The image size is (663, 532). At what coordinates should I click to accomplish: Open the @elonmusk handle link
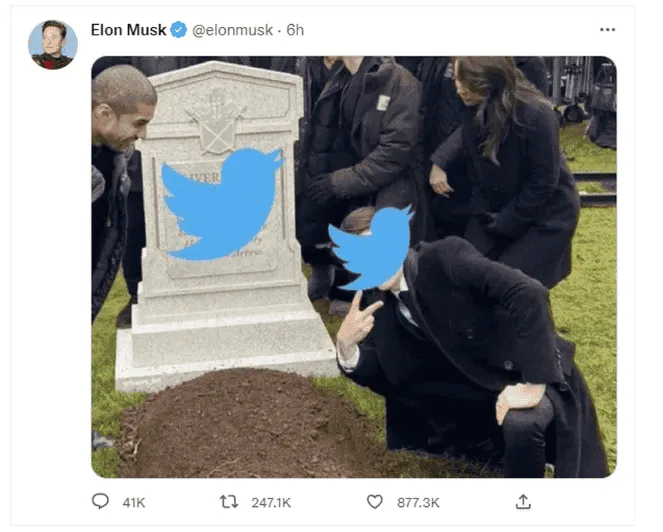(x=234, y=30)
